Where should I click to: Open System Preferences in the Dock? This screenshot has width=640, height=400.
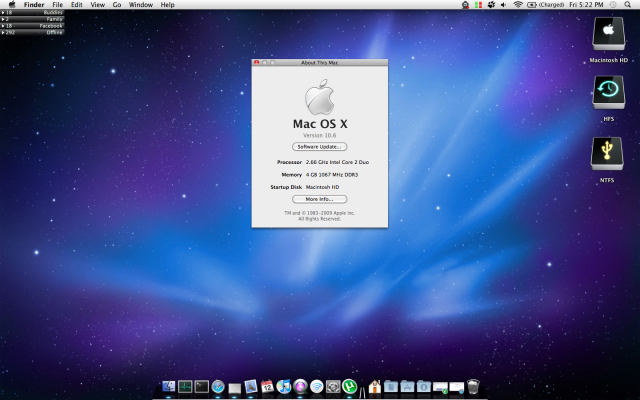[x=333, y=387]
